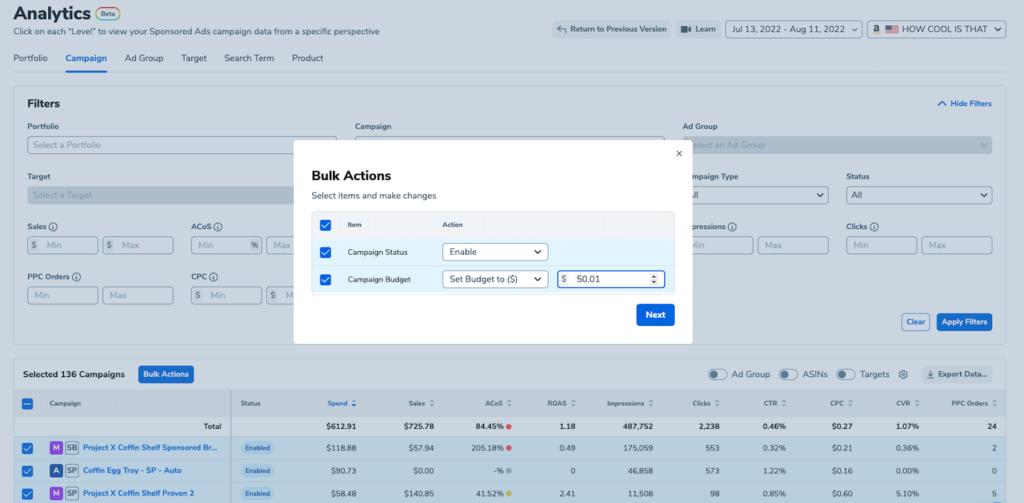The image size is (1024, 503).
Task: Toggle the select-all Item checkbox in dialog
Action: pos(326,225)
